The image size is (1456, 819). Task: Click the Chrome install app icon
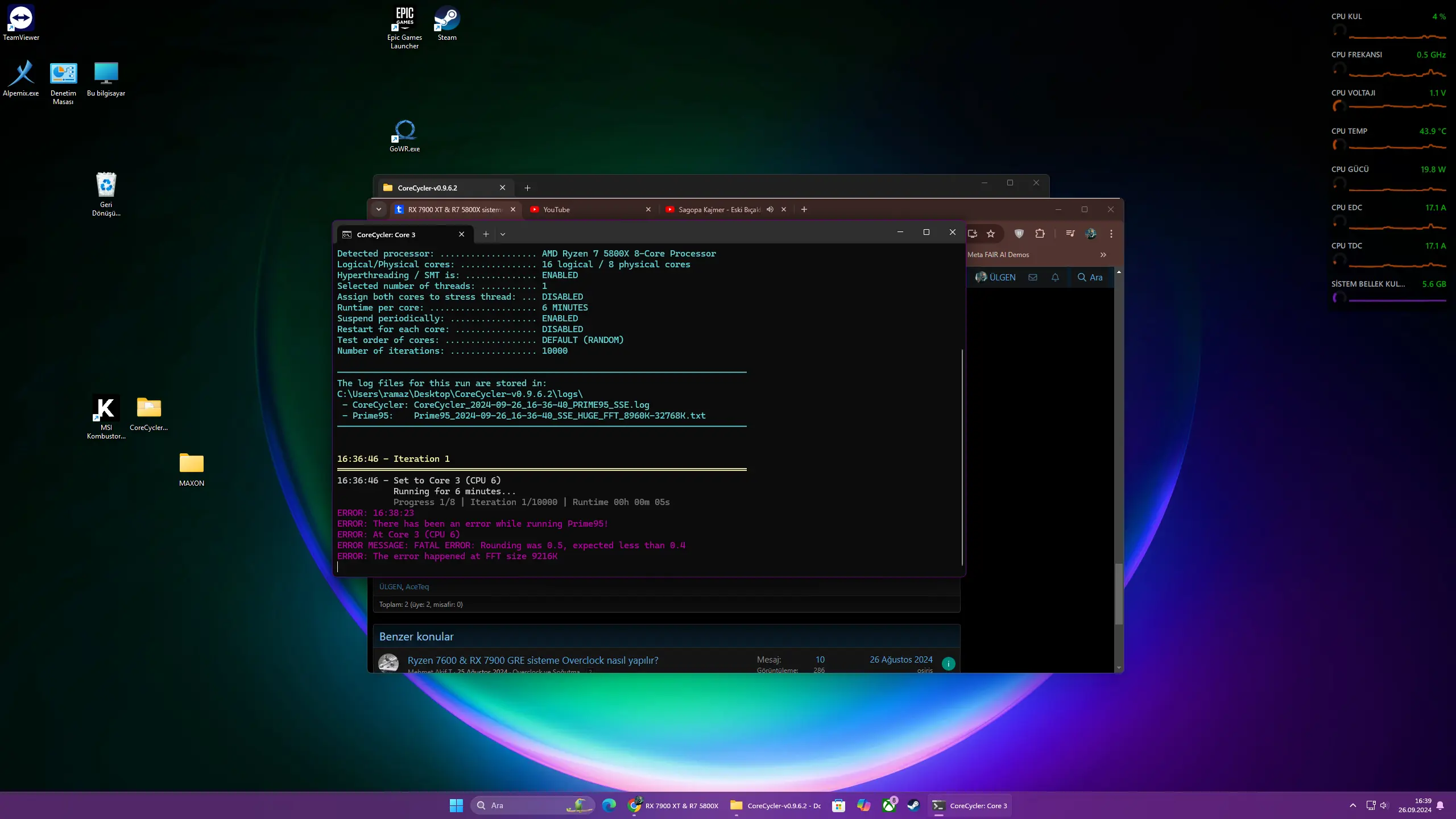coord(973,234)
